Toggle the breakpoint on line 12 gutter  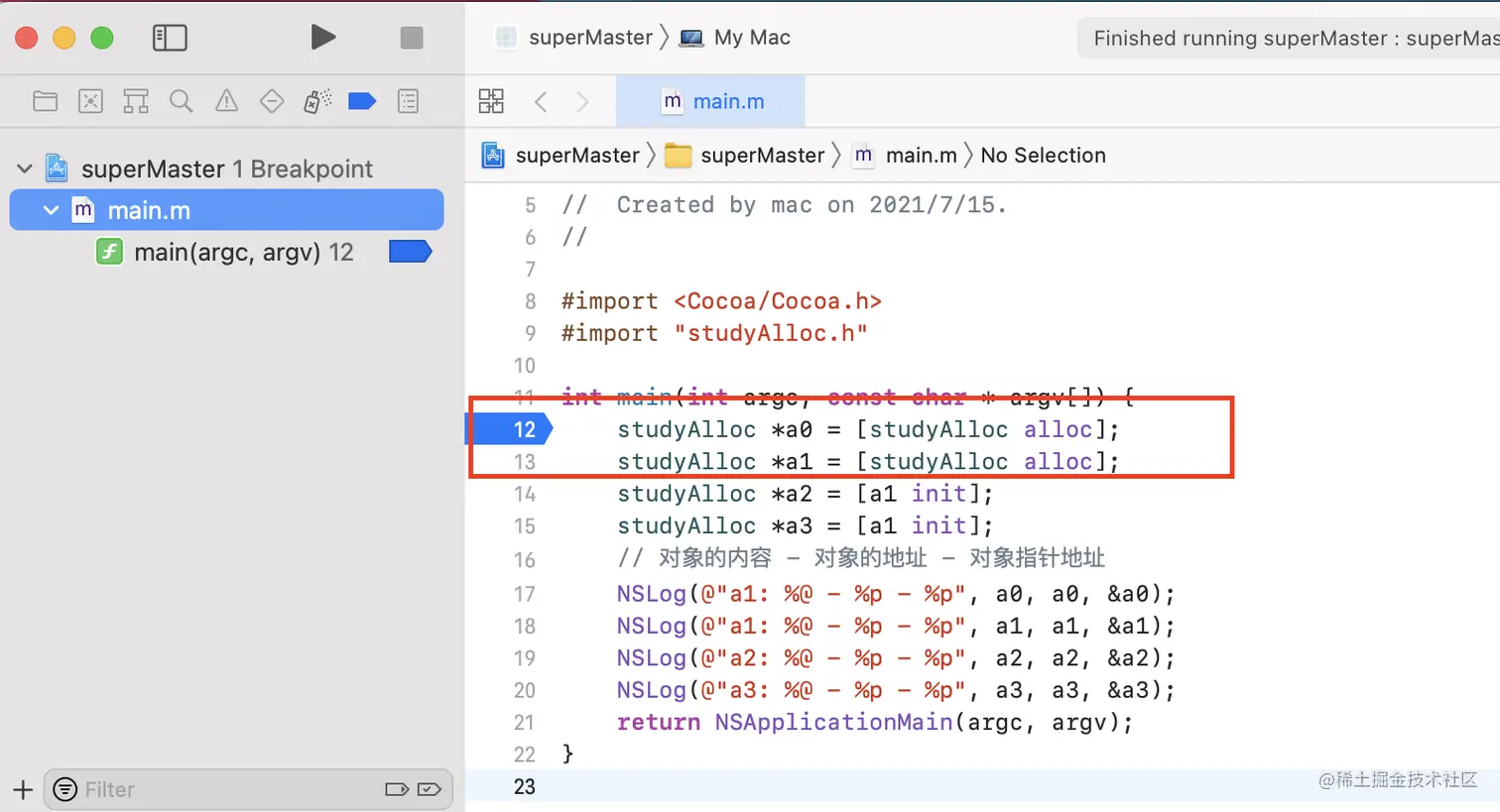[x=509, y=429]
